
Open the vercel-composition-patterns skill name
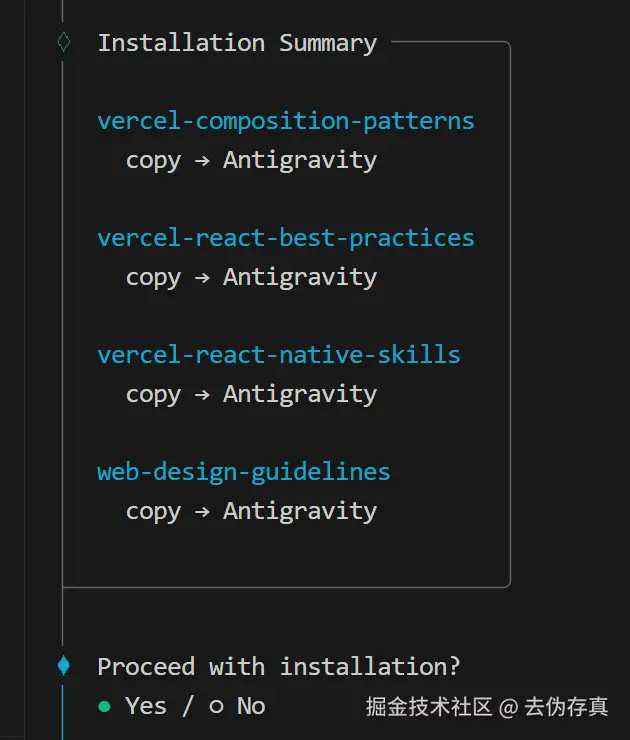point(285,122)
